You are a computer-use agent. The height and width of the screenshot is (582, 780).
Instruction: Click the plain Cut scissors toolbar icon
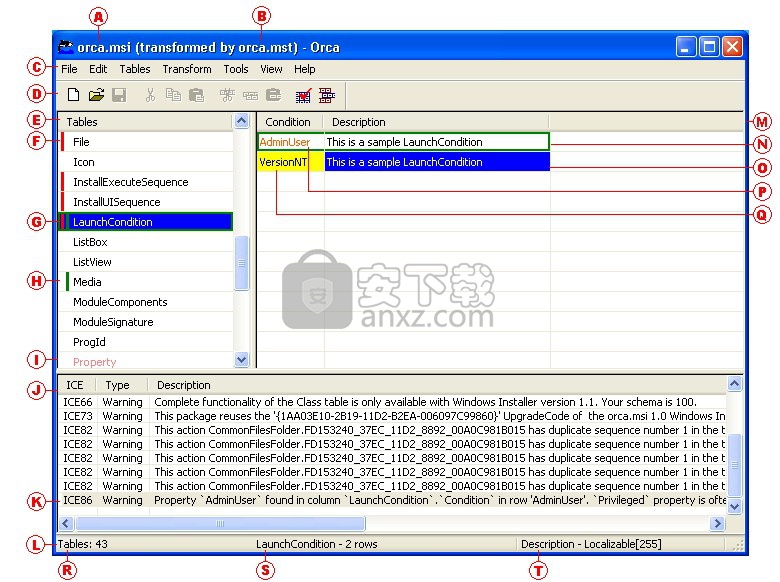tap(150, 95)
